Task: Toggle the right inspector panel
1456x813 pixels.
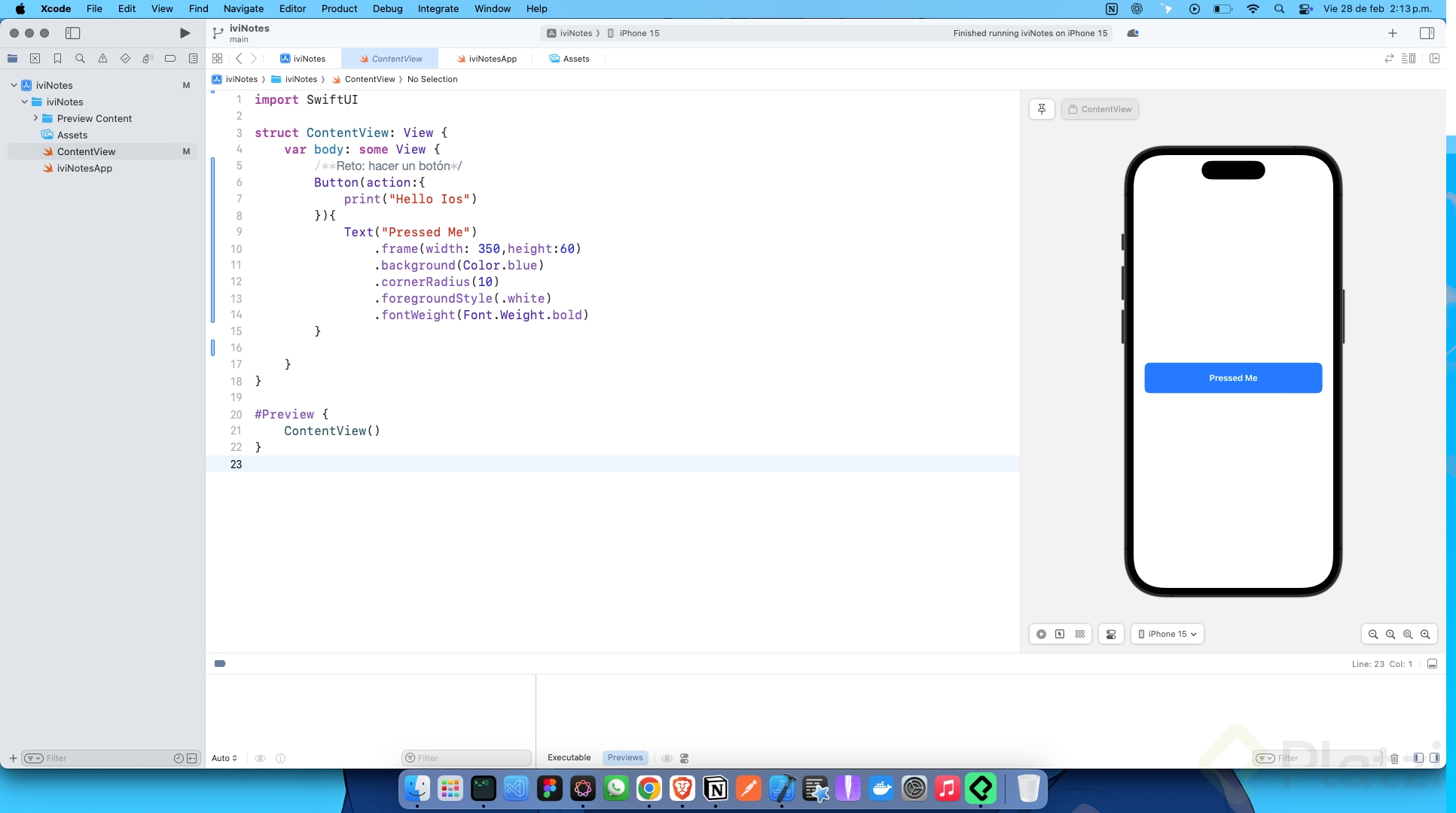Action: click(1427, 33)
